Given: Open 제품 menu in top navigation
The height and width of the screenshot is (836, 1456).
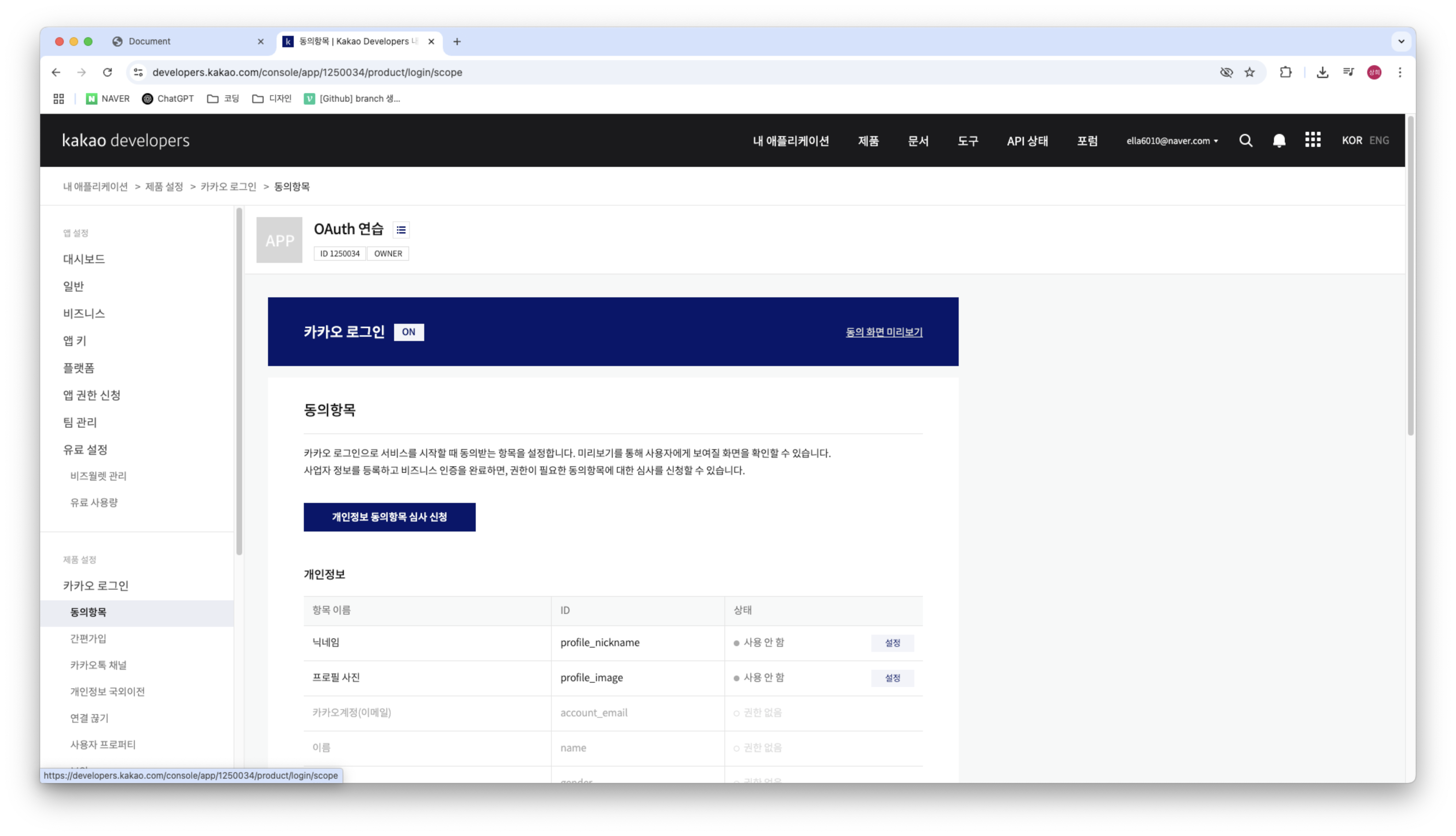Looking at the screenshot, I should (x=869, y=141).
